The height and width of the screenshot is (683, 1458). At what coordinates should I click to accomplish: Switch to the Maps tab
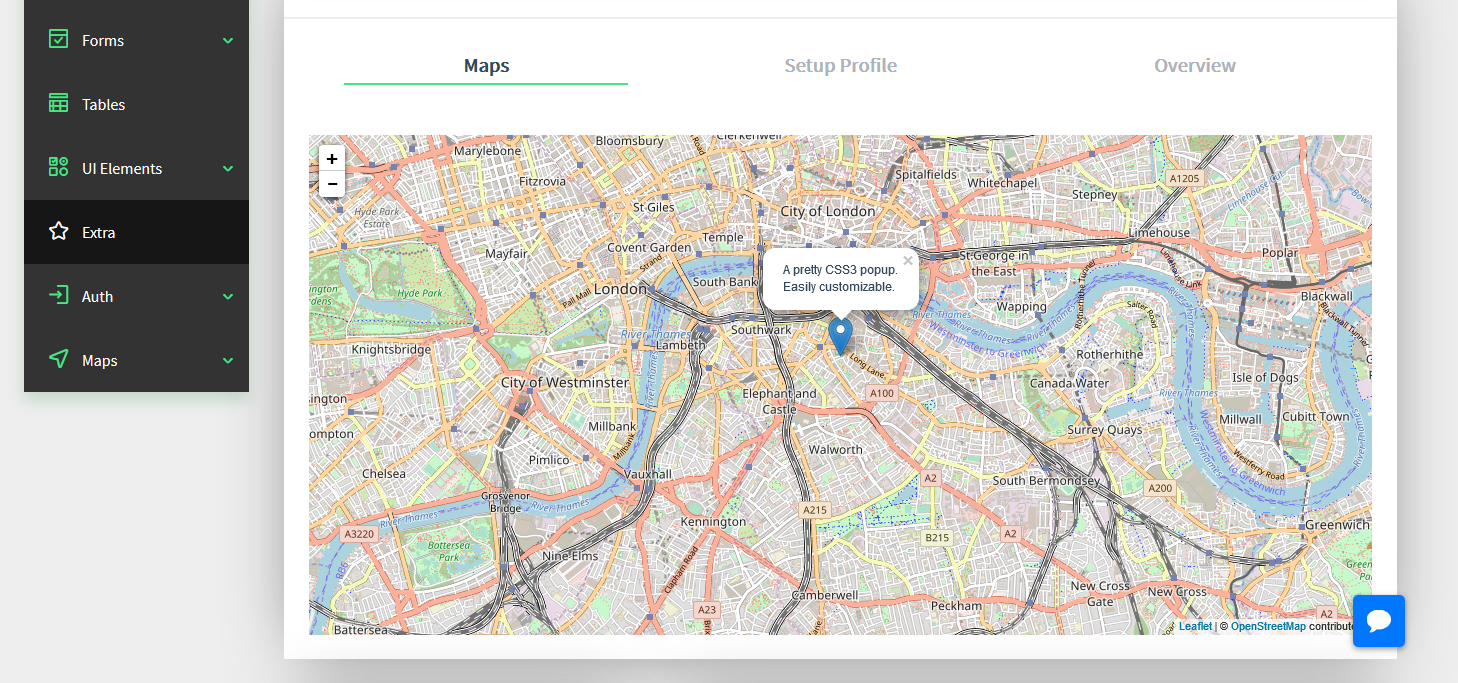click(x=486, y=66)
